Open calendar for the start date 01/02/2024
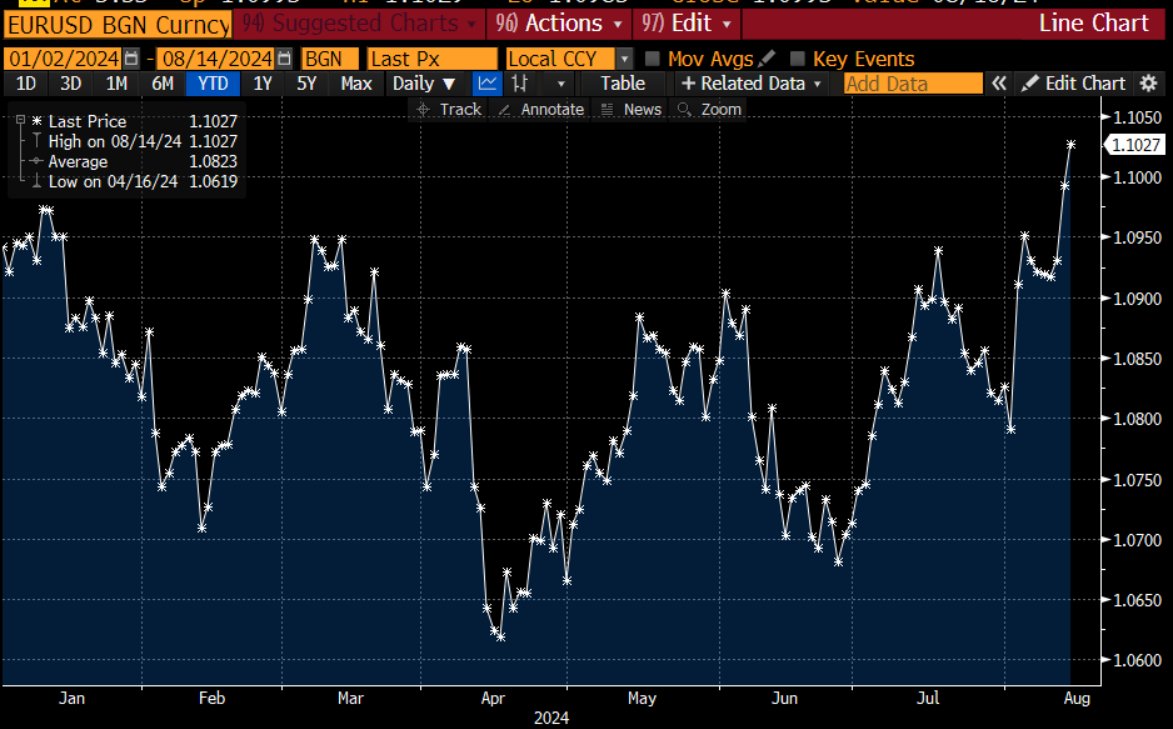 tap(131, 59)
